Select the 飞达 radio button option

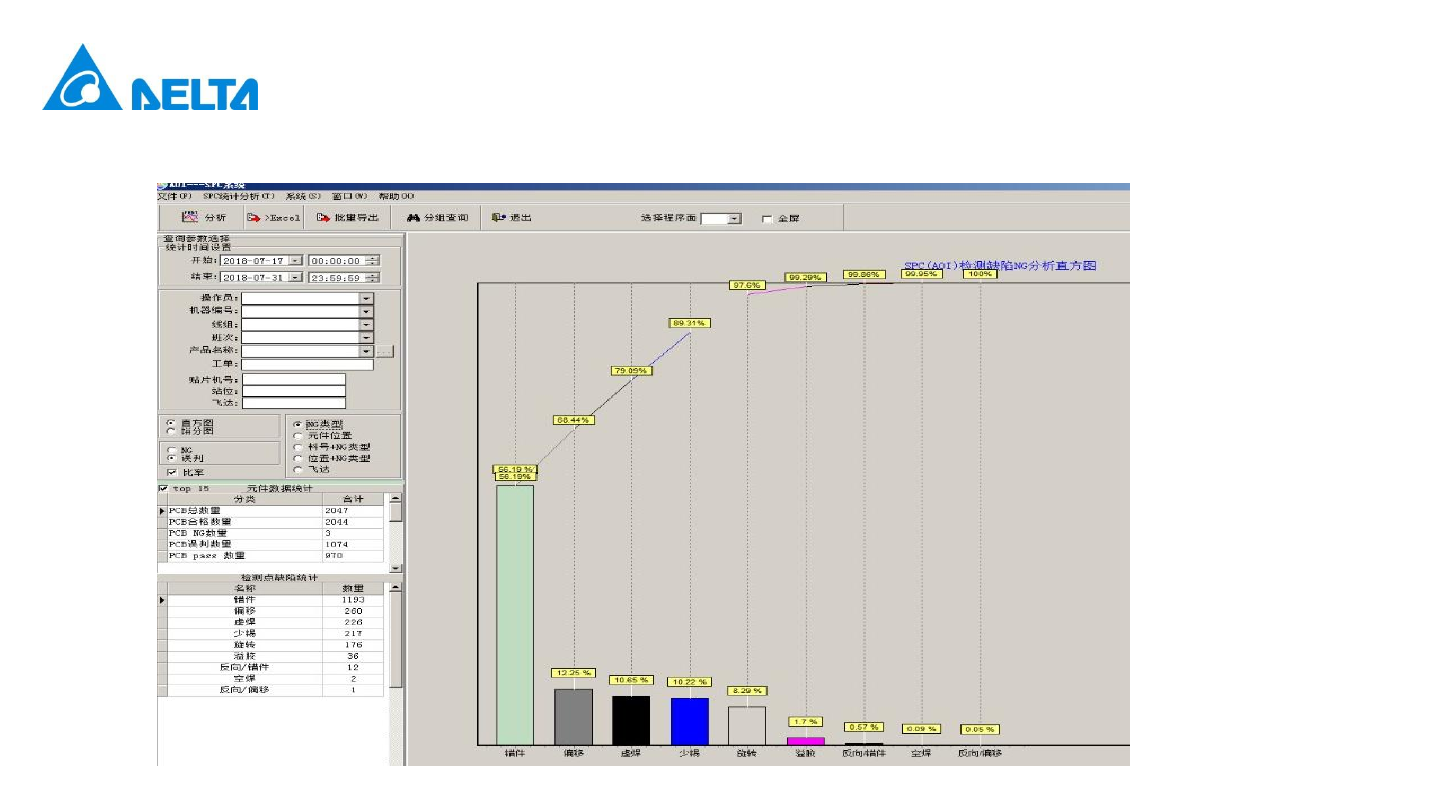coord(298,469)
